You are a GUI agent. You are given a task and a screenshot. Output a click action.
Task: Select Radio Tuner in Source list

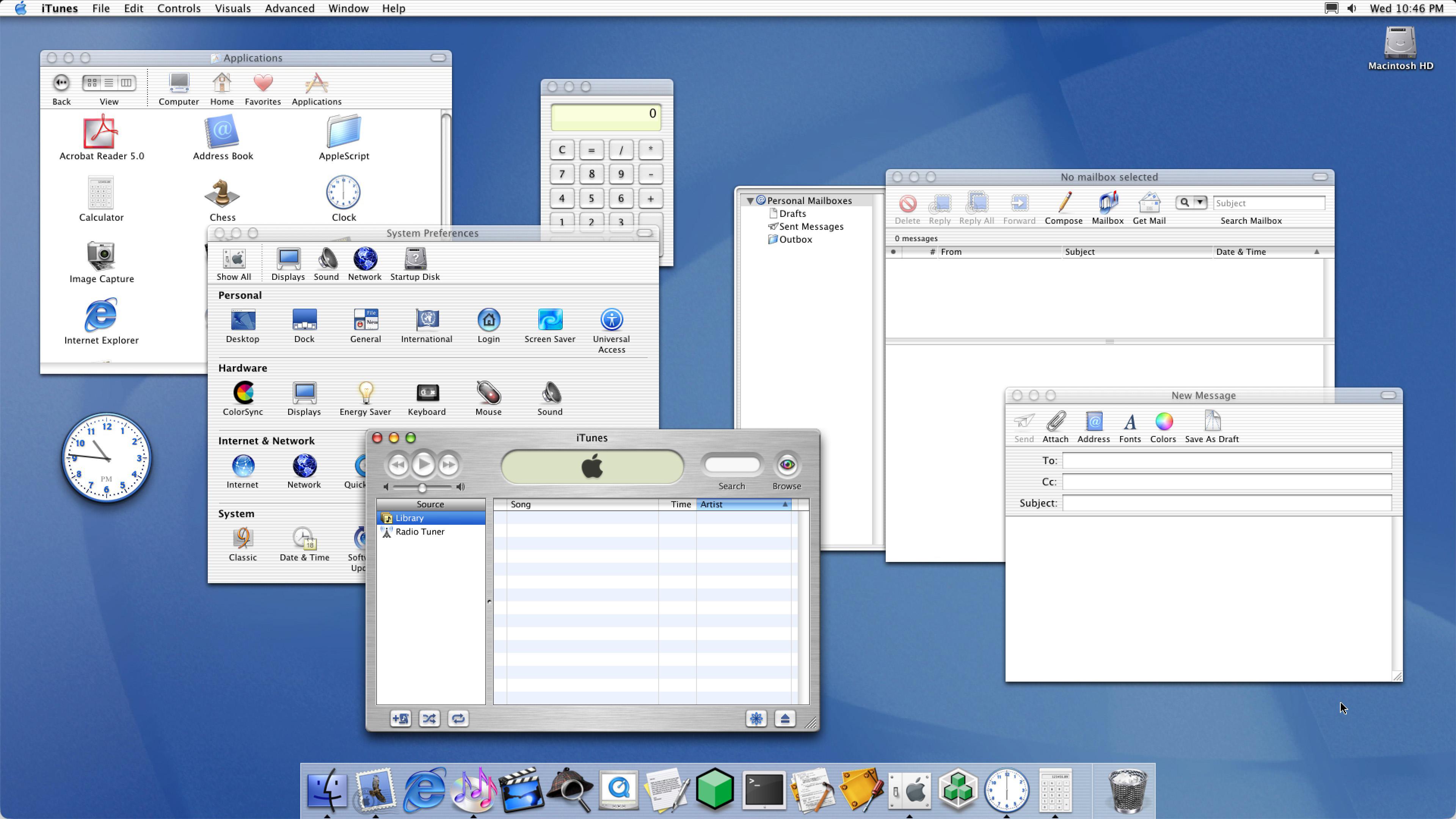click(x=419, y=531)
